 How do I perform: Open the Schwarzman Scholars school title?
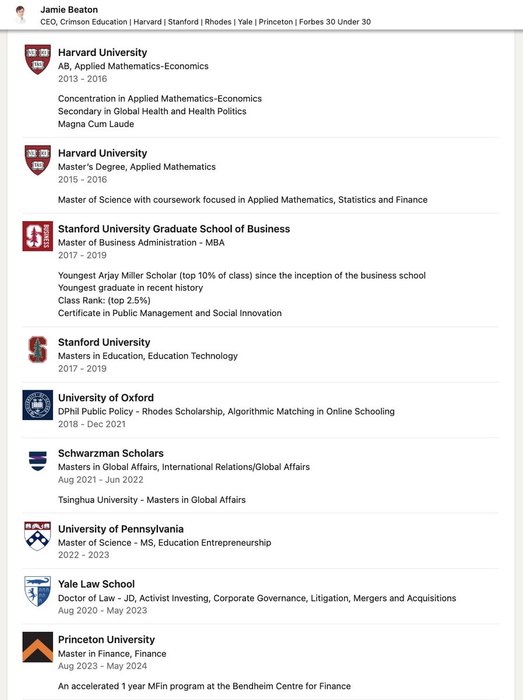coord(111,453)
